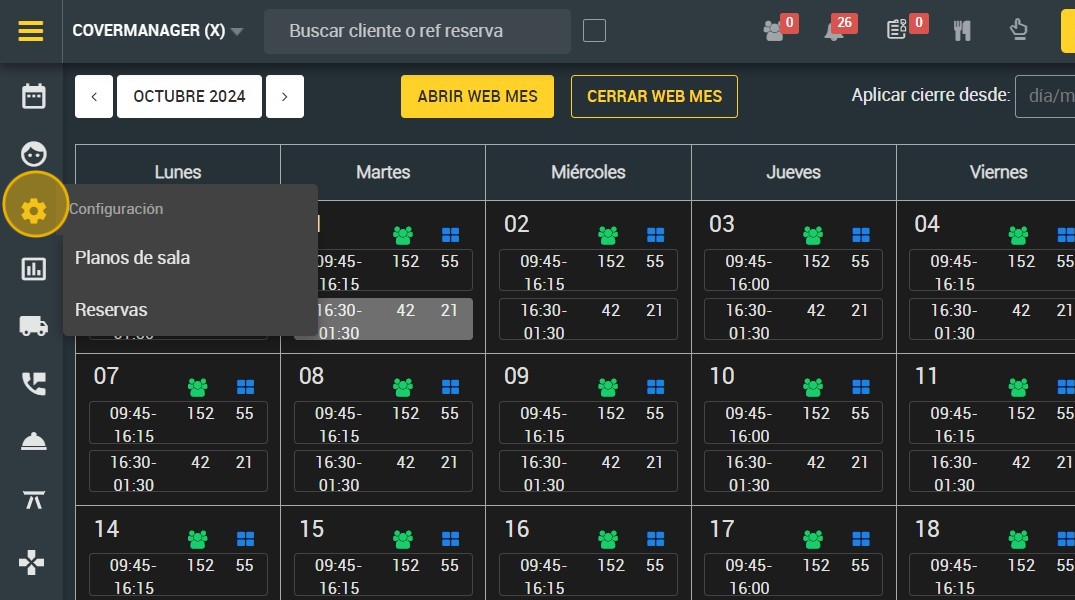Click the Jueves column header
Image resolution: width=1075 pixels, height=600 pixels.
[x=793, y=172]
